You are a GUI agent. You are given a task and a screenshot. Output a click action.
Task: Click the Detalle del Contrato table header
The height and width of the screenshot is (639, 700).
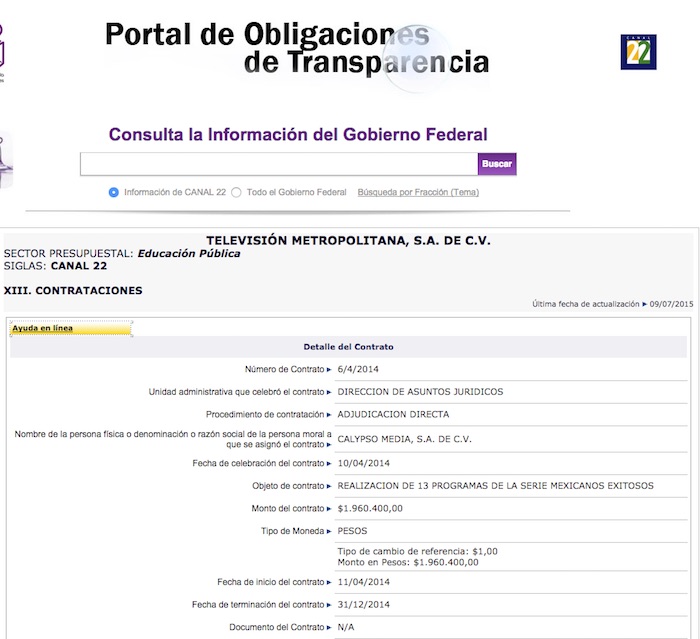[348, 347]
